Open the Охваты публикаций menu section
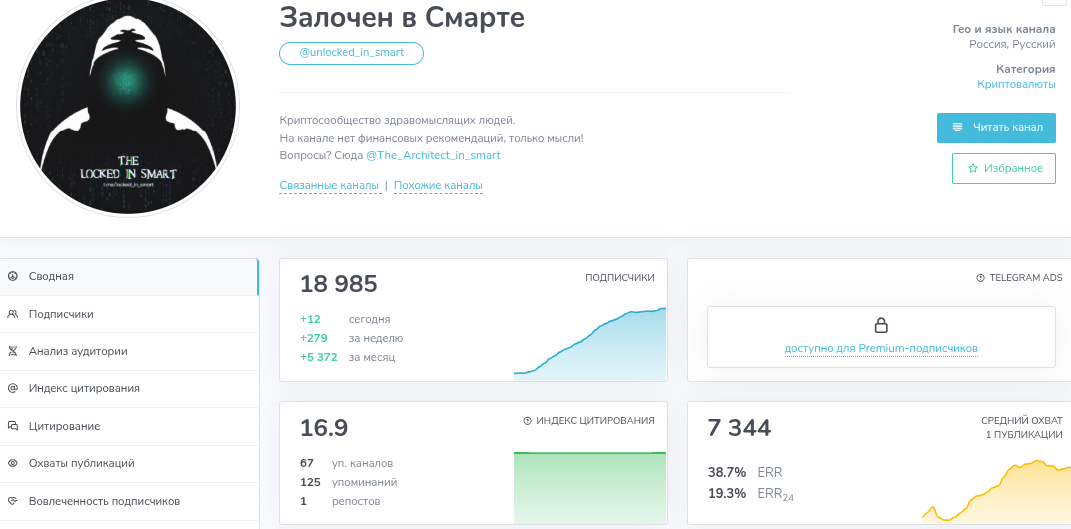The width and height of the screenshot is (1071, 529). coord(81,463)
